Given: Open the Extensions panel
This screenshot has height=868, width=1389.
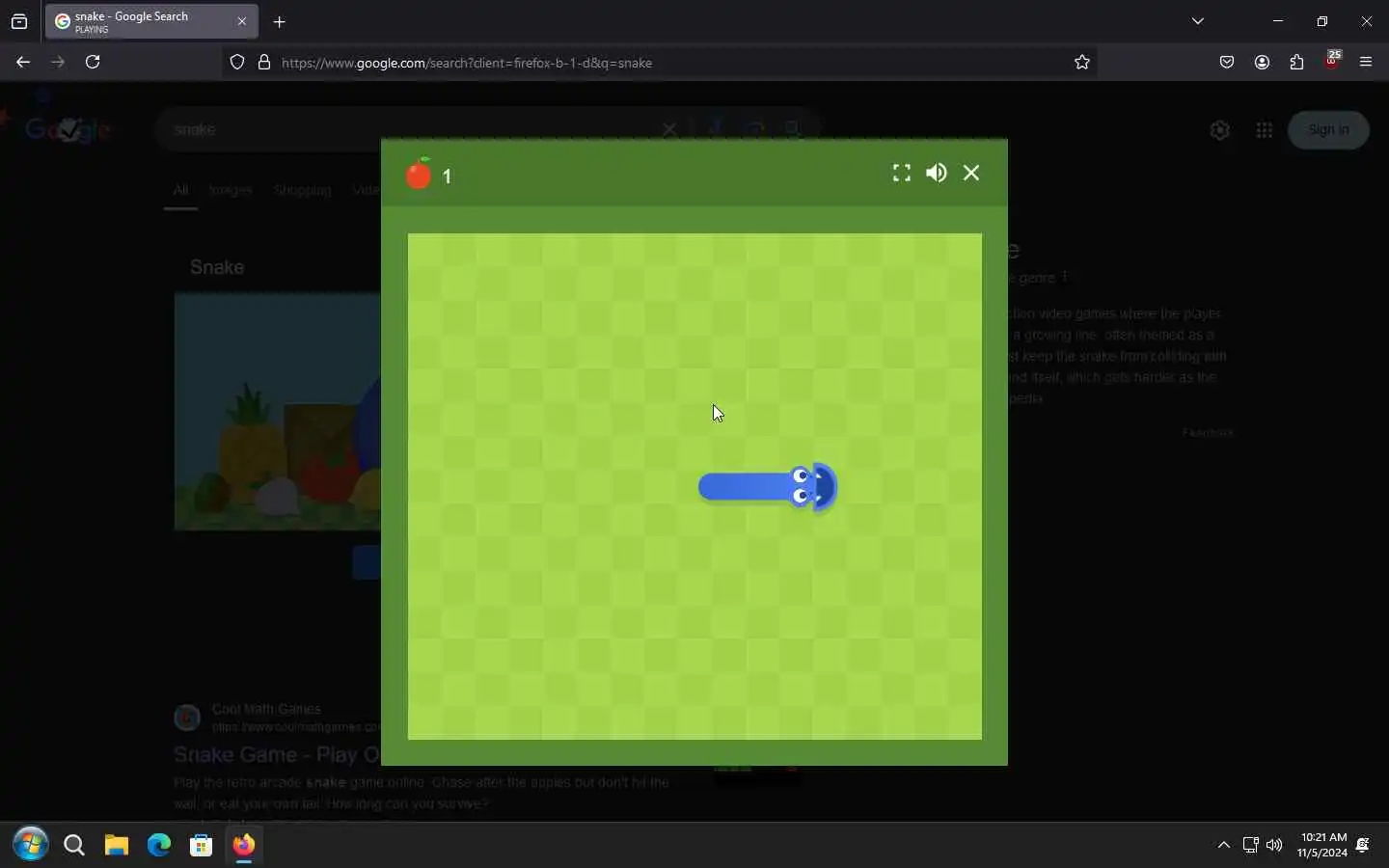Looking at the screenshot, I should [x=1296, y=63].
